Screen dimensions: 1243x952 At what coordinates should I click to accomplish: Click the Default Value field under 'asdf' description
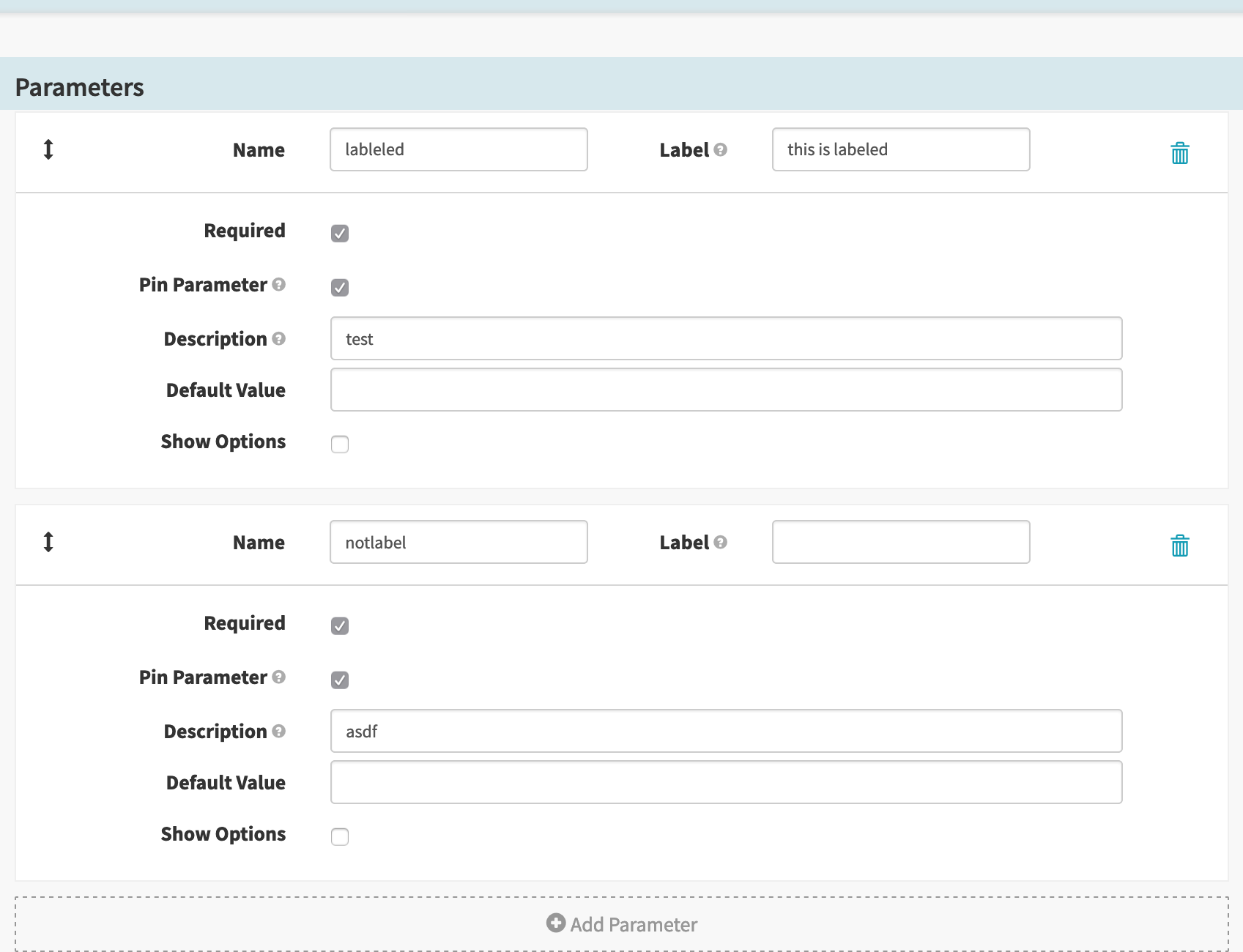pyautogui.click(x=726, y=782)
